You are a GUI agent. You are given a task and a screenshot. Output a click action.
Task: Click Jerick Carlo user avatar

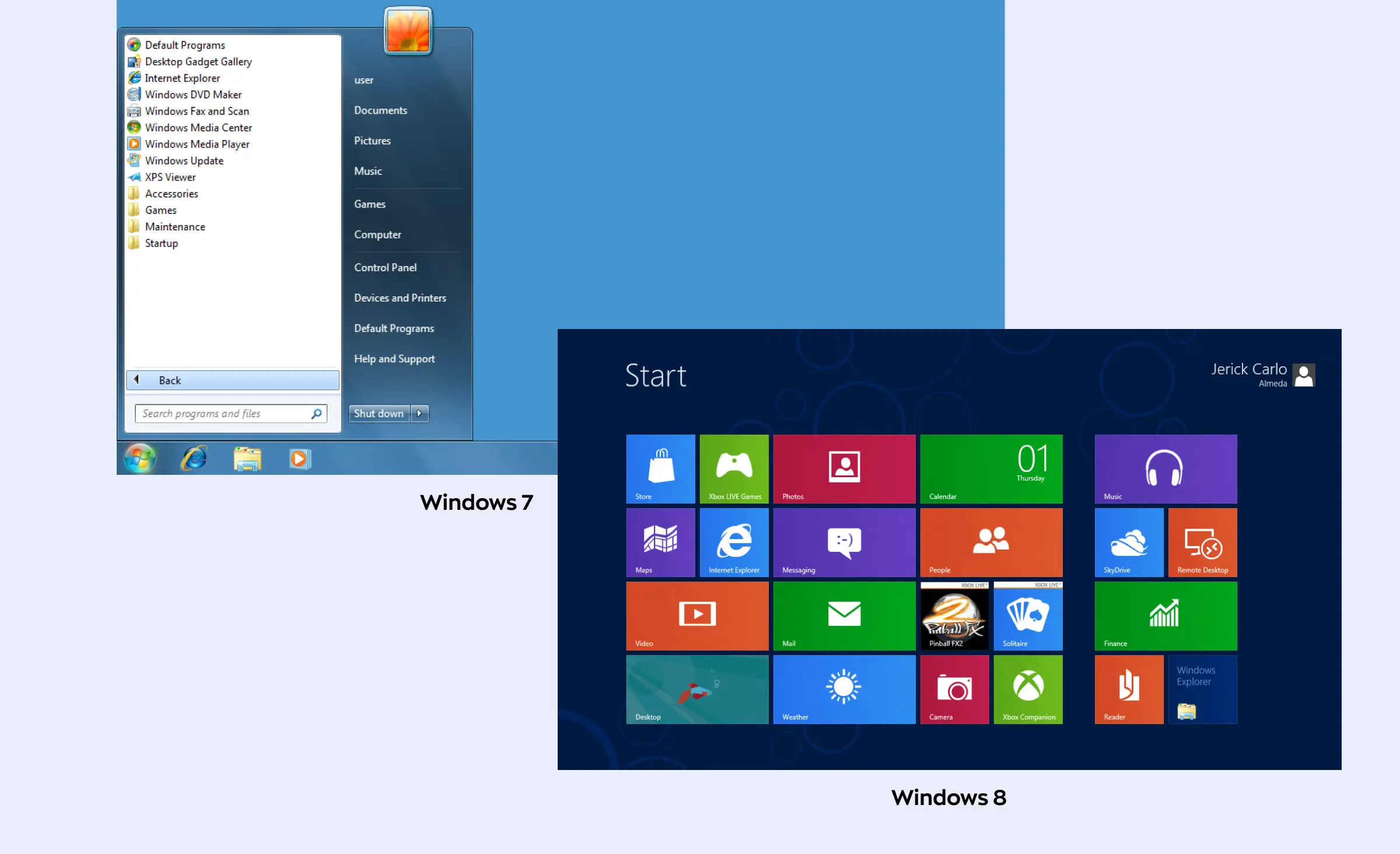click(x=1303, y=375)
